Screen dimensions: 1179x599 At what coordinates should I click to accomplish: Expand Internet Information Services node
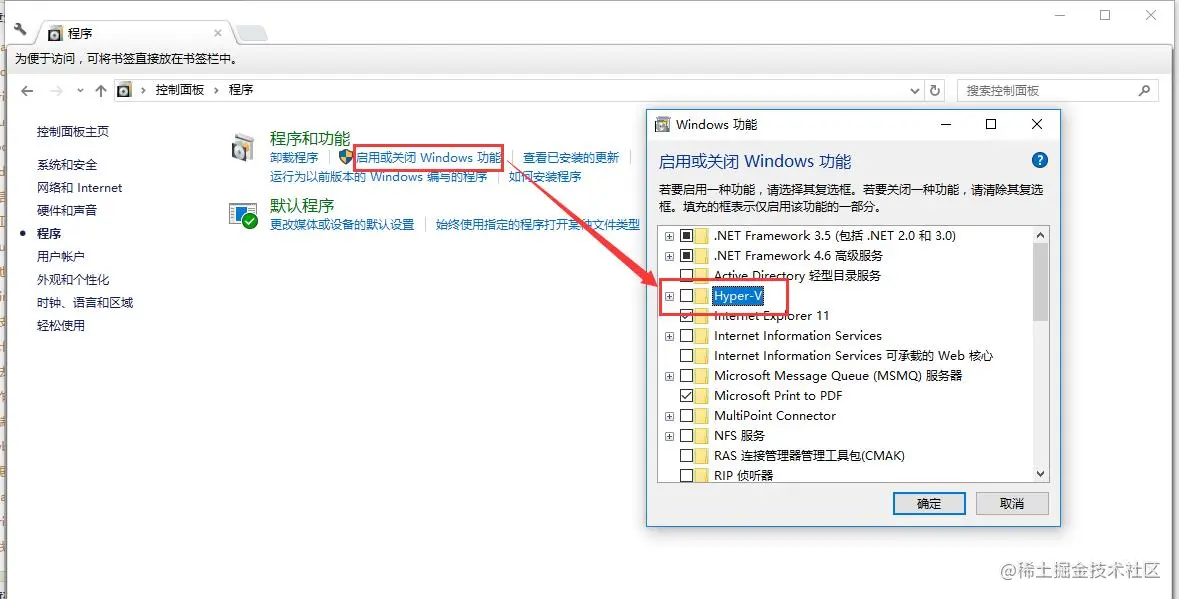669,336
